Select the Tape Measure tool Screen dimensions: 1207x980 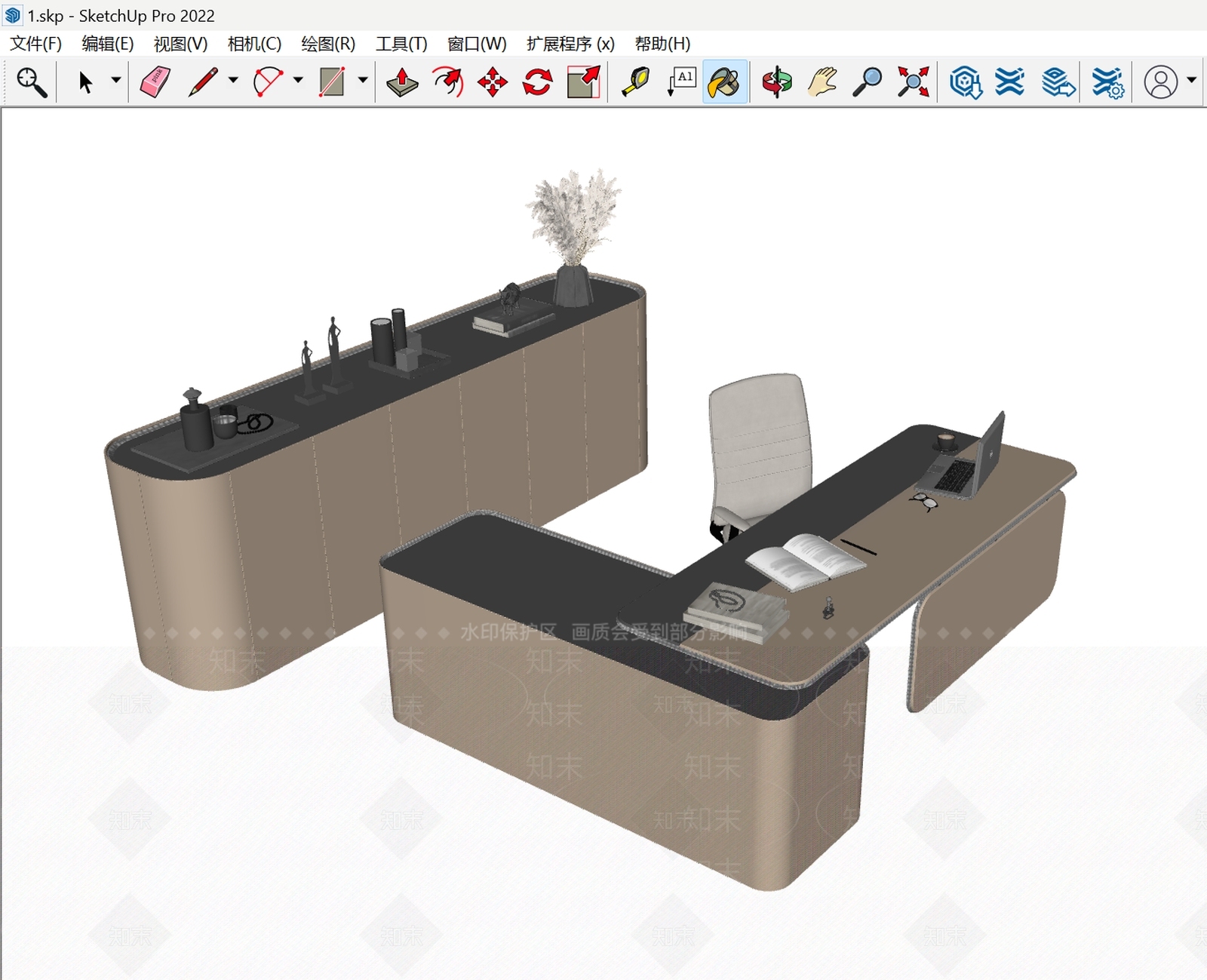(635, 81)
